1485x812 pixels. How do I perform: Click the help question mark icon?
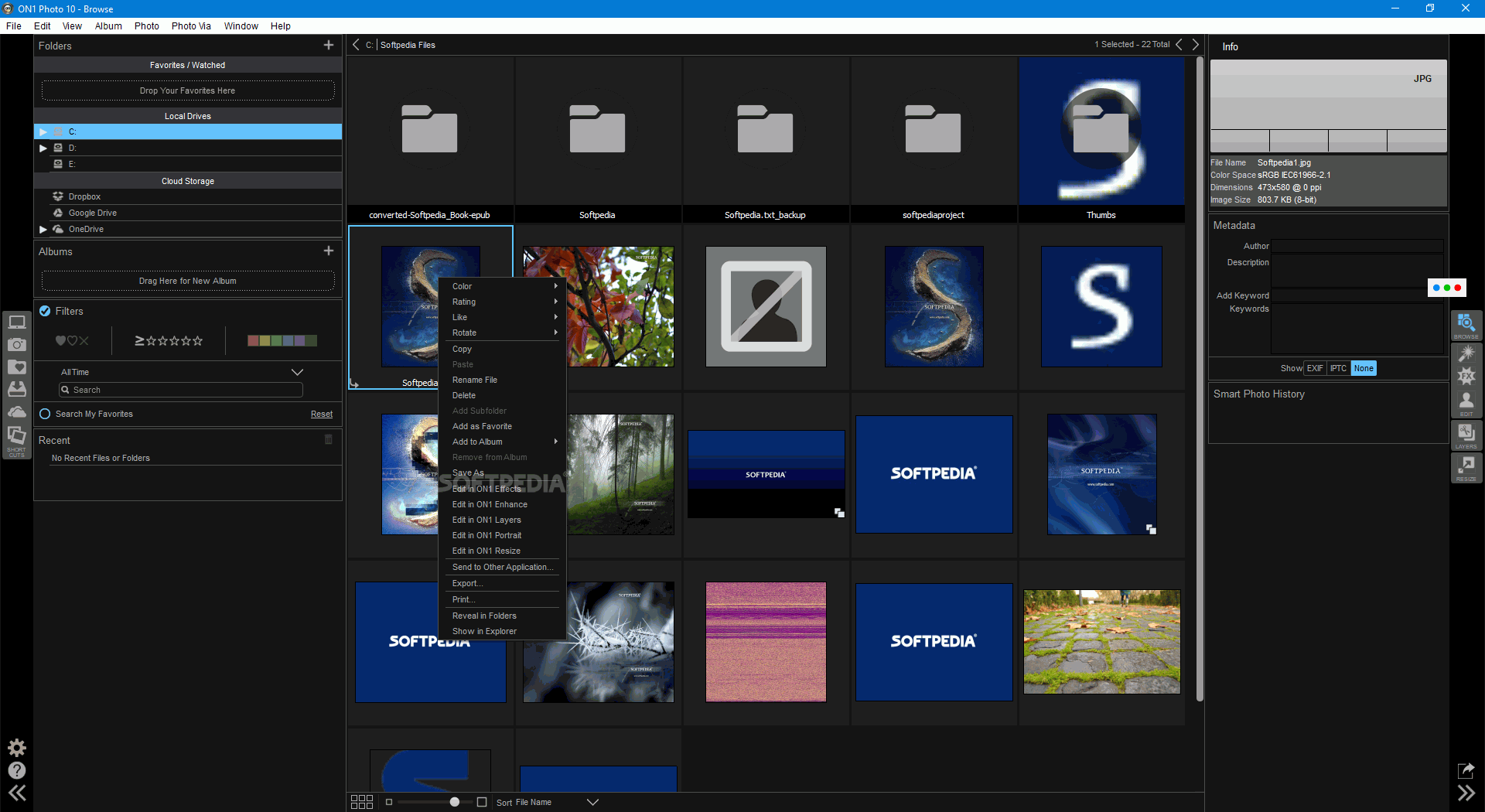[17, 770]
